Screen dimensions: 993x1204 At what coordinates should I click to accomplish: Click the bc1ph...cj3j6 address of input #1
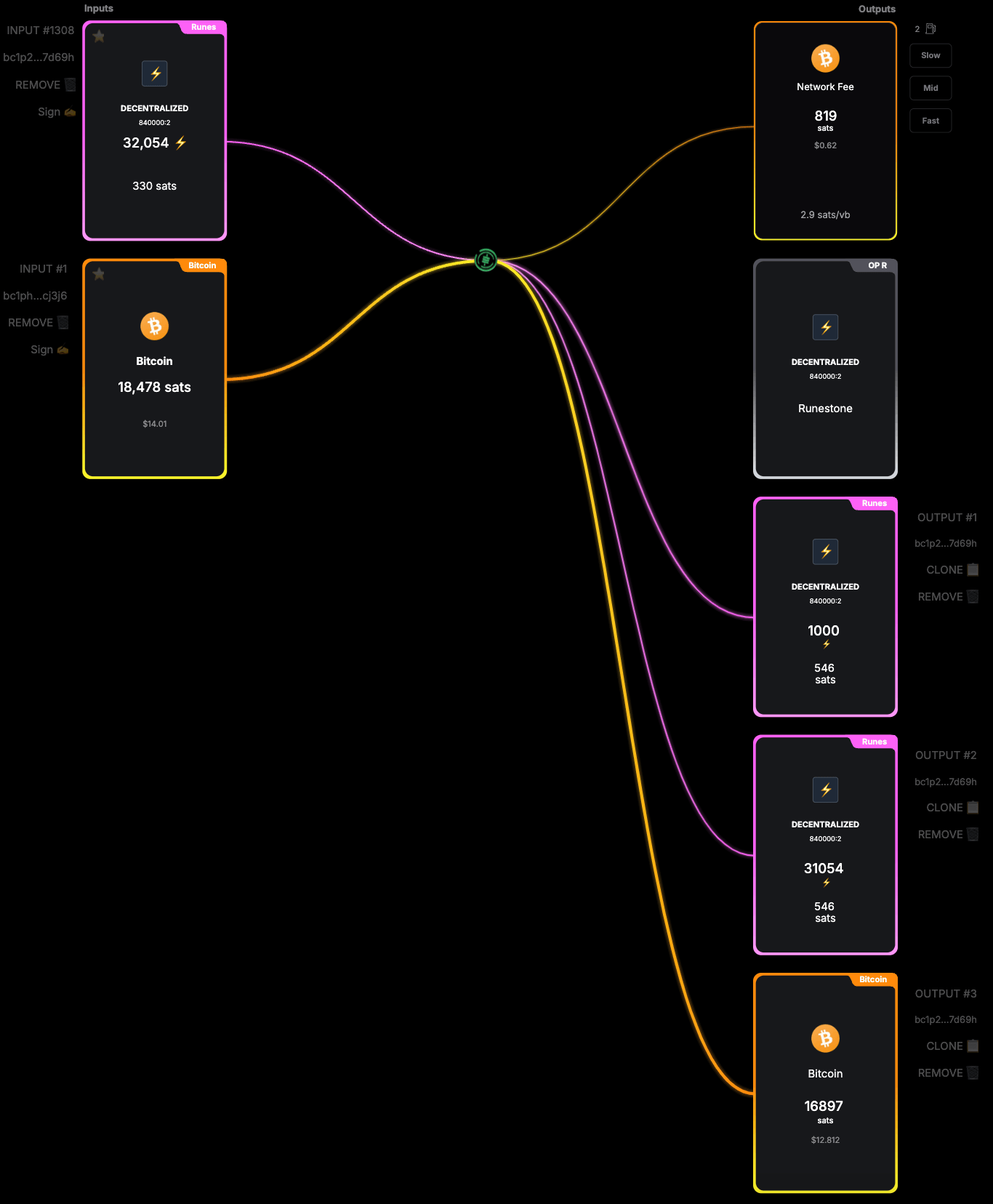[x=35, y=296]
